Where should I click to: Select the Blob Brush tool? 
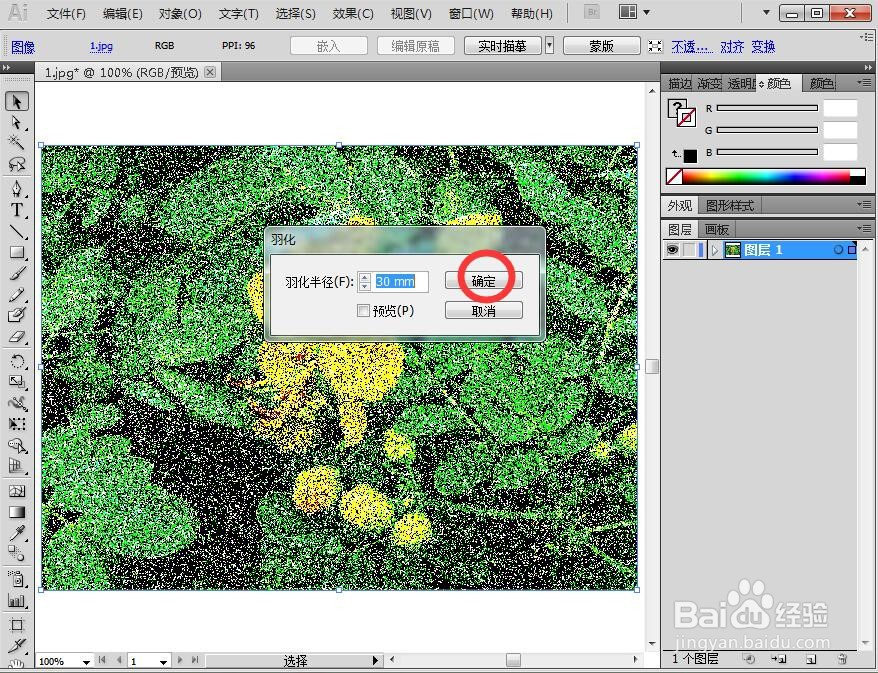pyautogui.click(x=17, y=315)
